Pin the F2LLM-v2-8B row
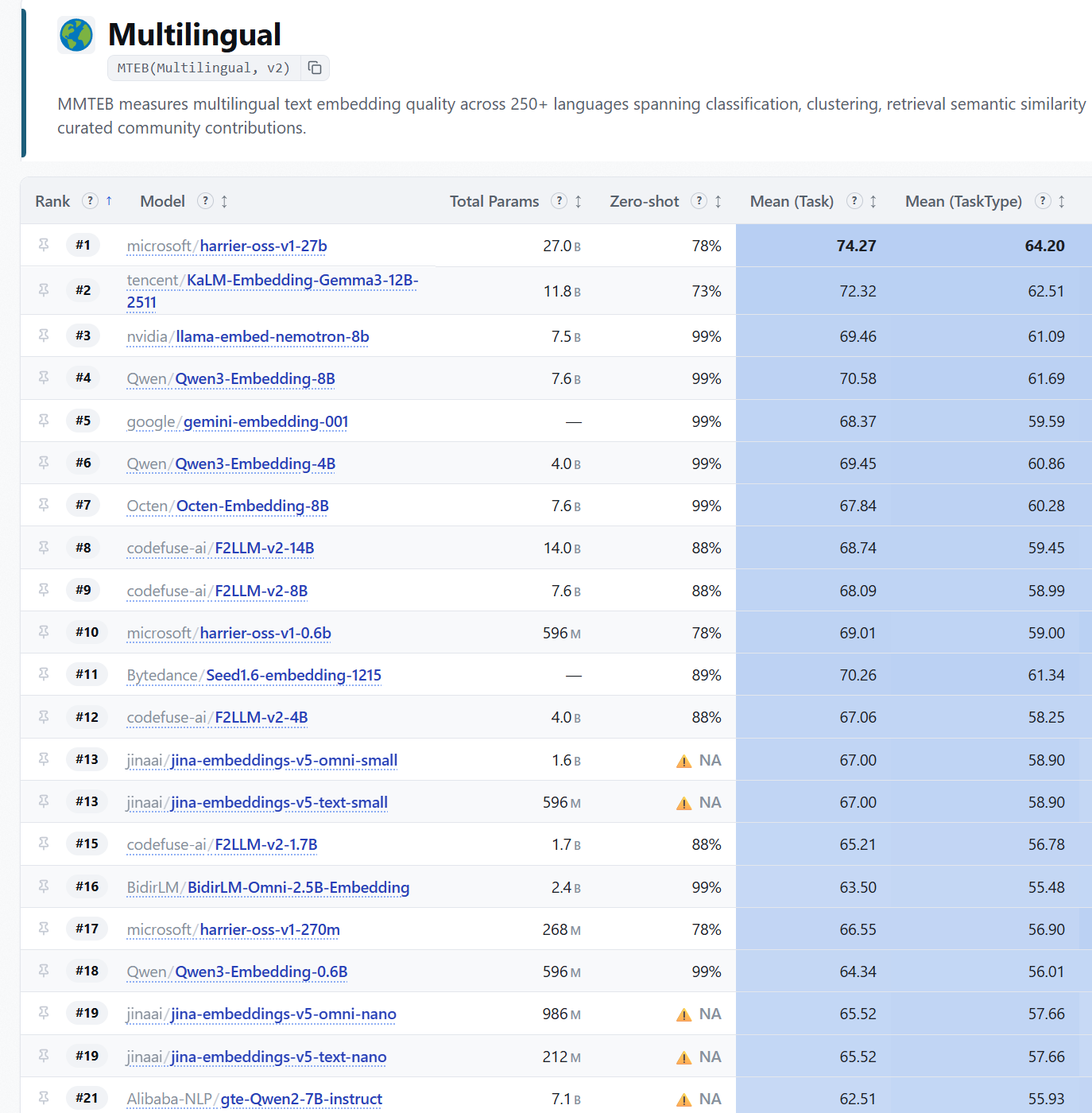The image size is (1092, 1113). point(44,590)
